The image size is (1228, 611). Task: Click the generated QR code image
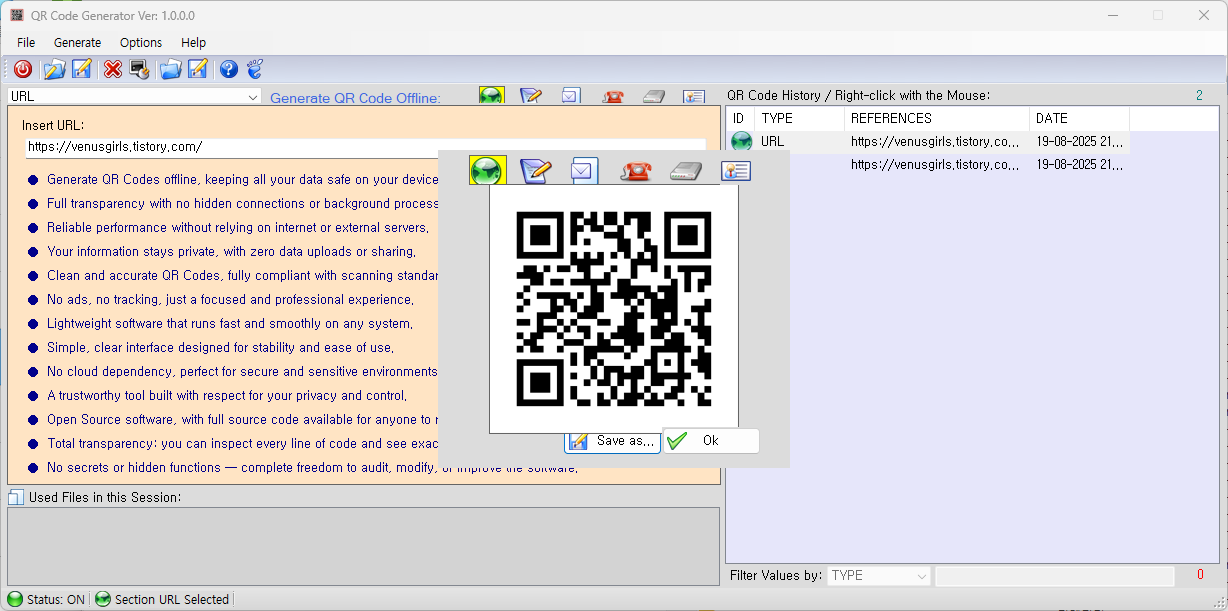tap(614, 309)
